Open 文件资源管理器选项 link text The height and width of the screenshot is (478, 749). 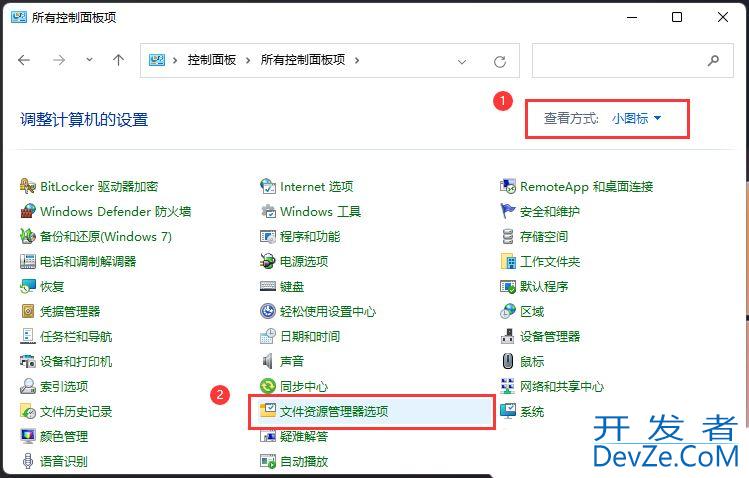334,411
